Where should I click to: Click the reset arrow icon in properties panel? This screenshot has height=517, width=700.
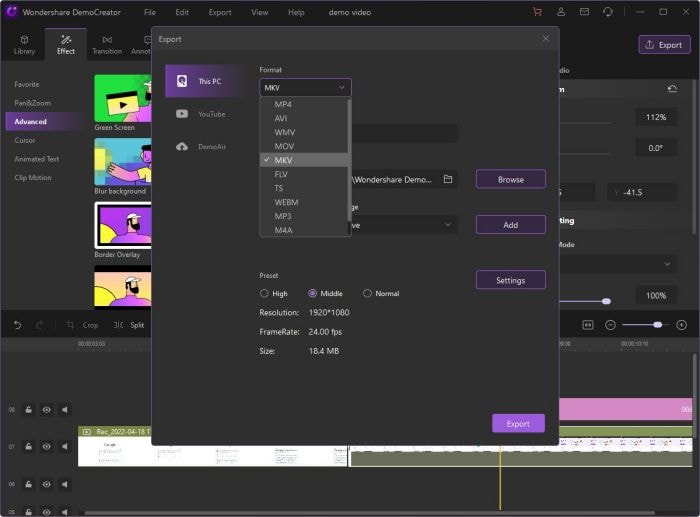tap(672, 89)
